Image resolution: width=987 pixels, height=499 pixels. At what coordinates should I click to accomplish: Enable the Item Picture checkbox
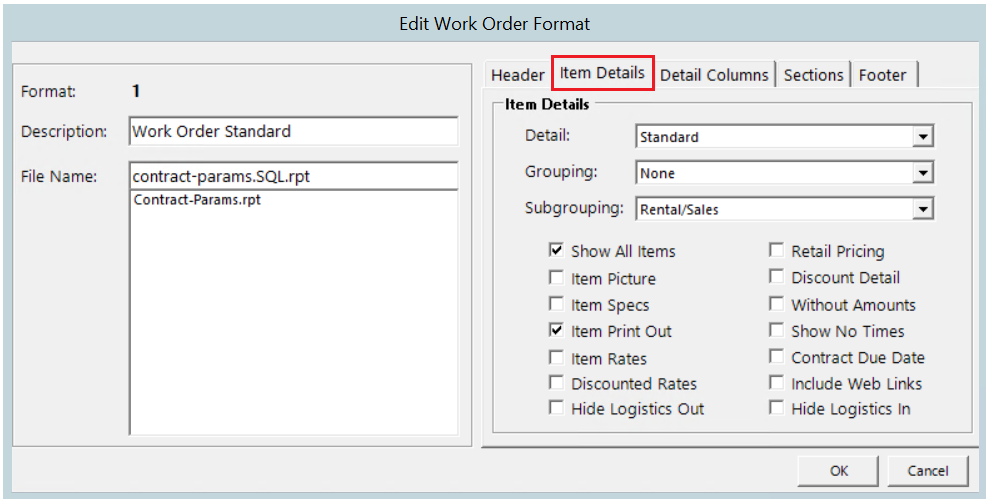556,278
